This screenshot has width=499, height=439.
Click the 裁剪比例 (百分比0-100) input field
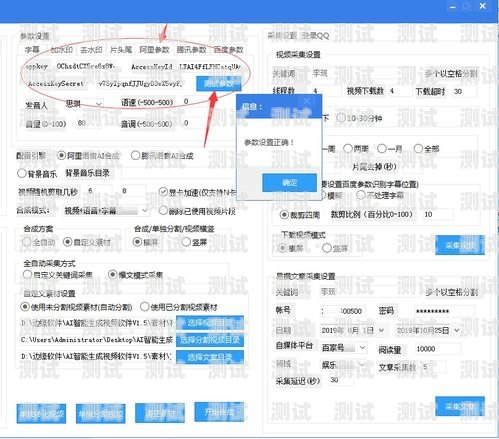point(438,214)
